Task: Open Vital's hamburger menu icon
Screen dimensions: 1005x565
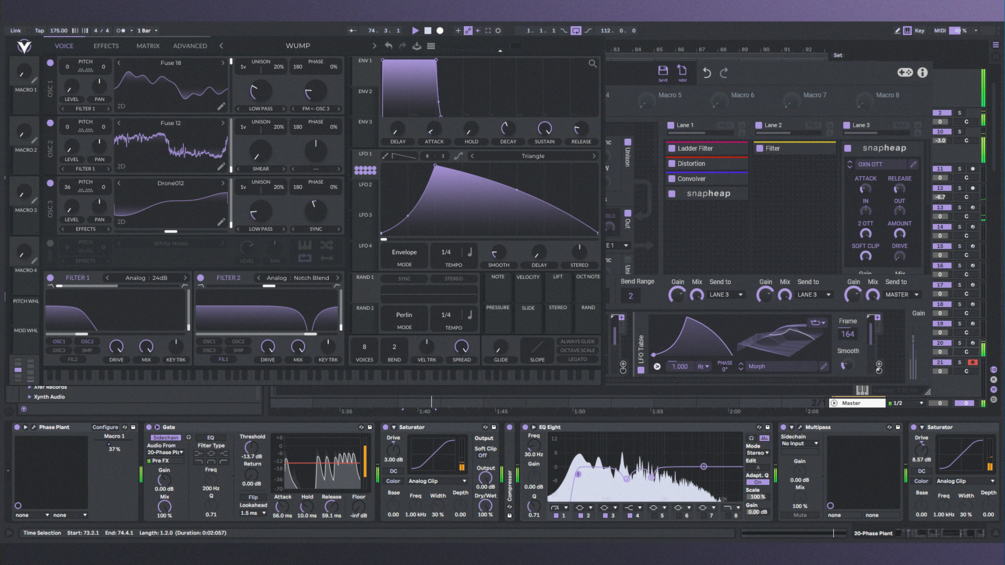Action: coord(431,46)
